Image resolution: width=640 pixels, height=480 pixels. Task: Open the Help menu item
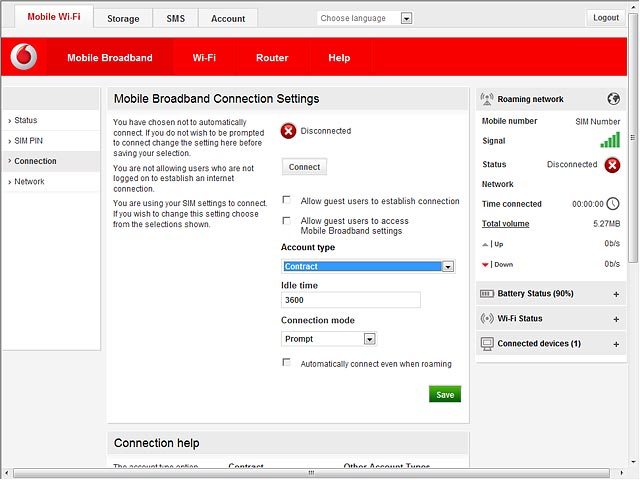[339, 58]
